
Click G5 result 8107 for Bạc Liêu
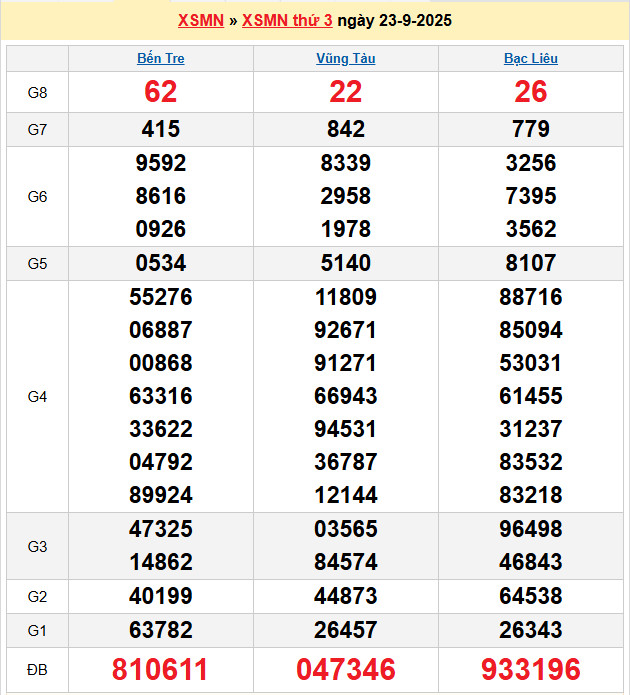(530, 264)
